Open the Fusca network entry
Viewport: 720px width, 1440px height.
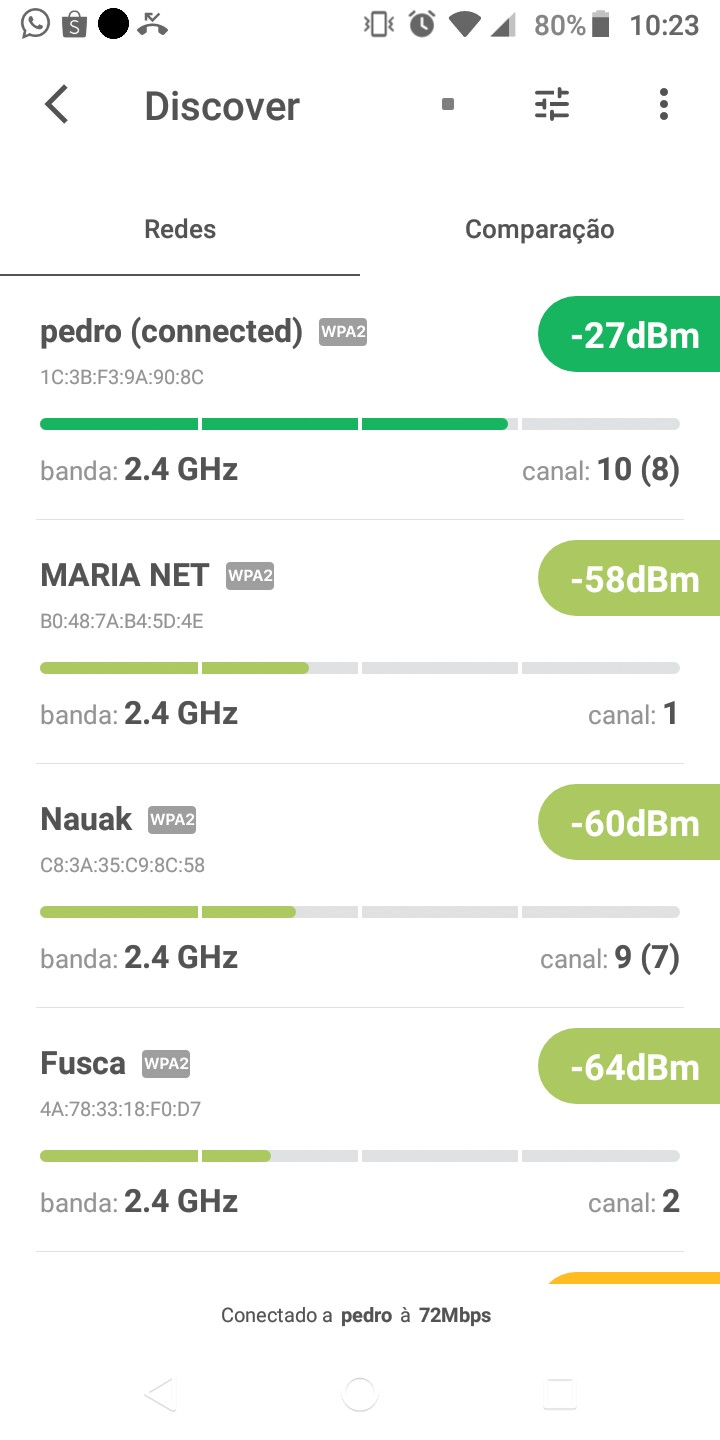pos(83,1064)
